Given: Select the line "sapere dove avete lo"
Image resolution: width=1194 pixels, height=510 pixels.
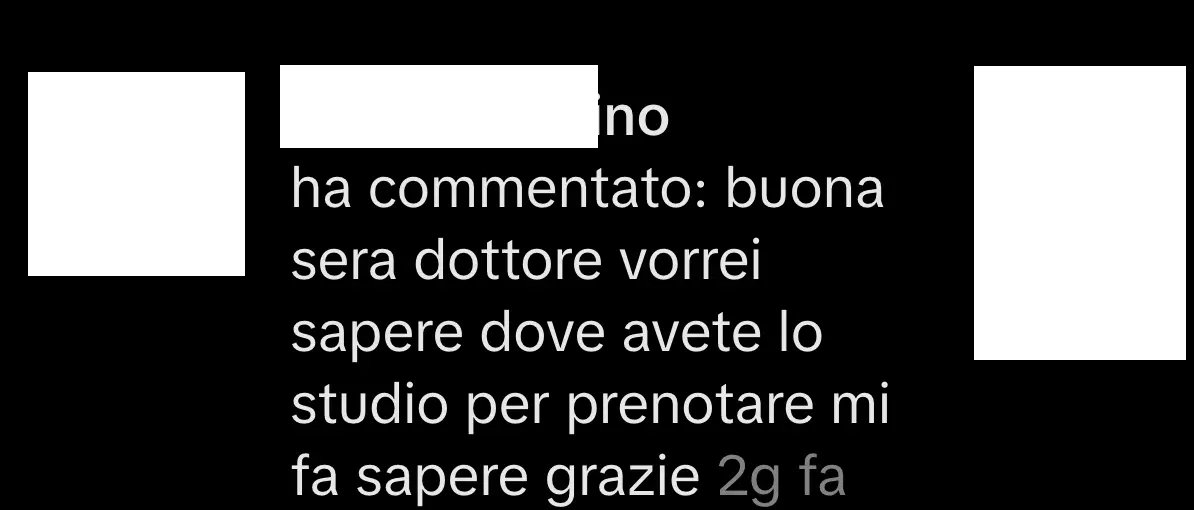Looking at the screenshot, I should pyautogui.click(x=557, y=335).
